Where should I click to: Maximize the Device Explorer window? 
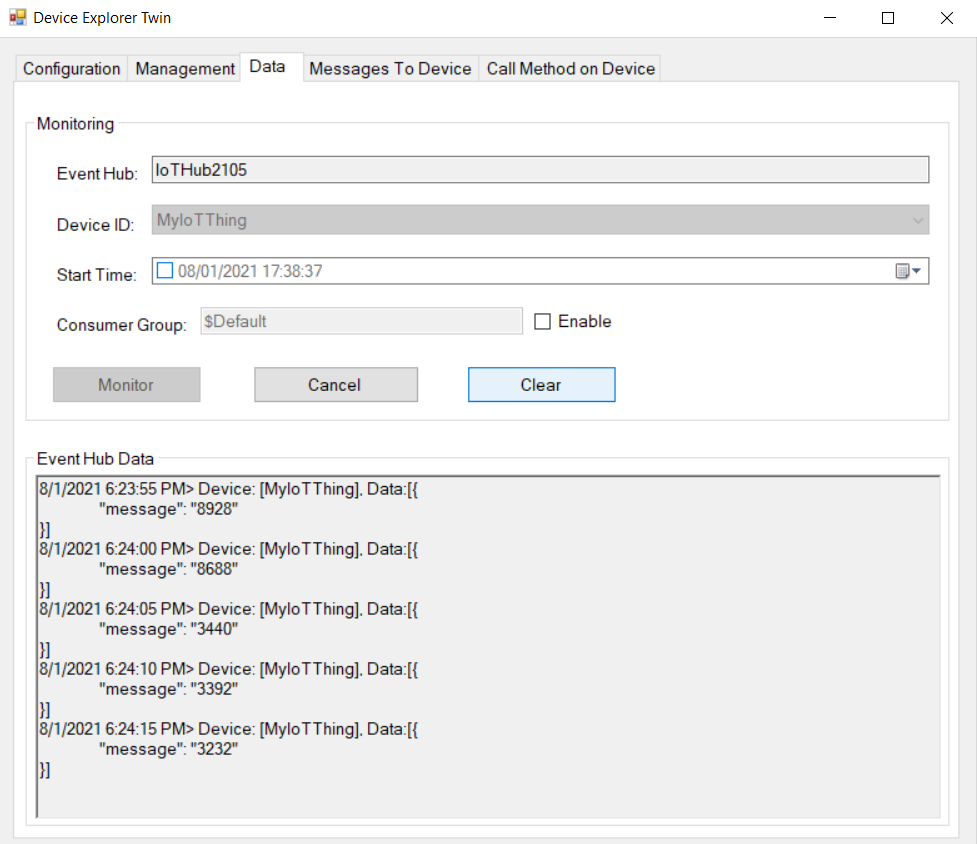[887, 18]
